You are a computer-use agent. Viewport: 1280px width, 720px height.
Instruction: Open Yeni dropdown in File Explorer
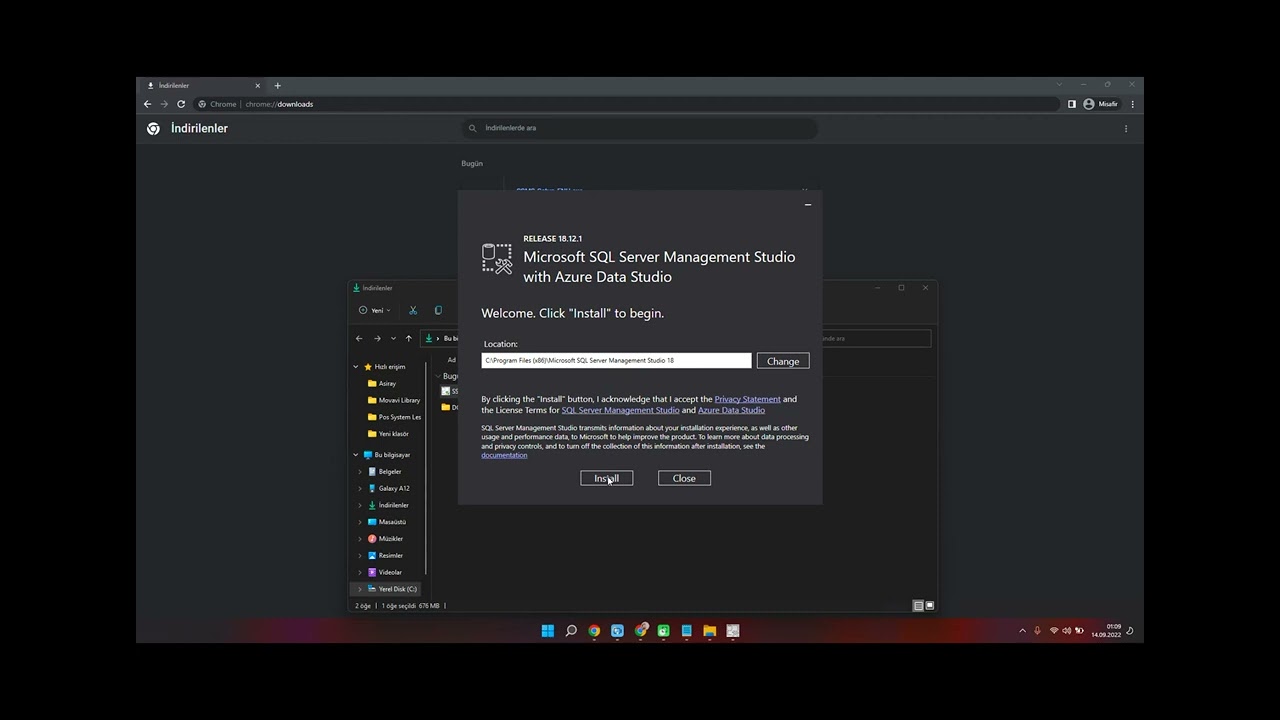[375, 310]
